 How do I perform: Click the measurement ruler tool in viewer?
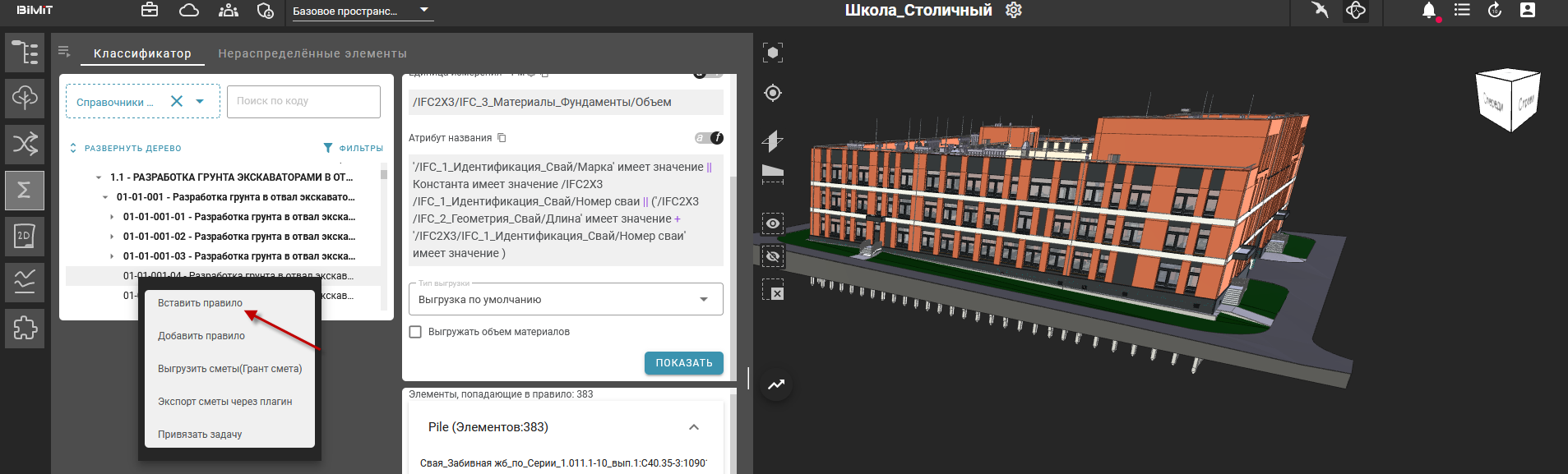tap(772, 174)
